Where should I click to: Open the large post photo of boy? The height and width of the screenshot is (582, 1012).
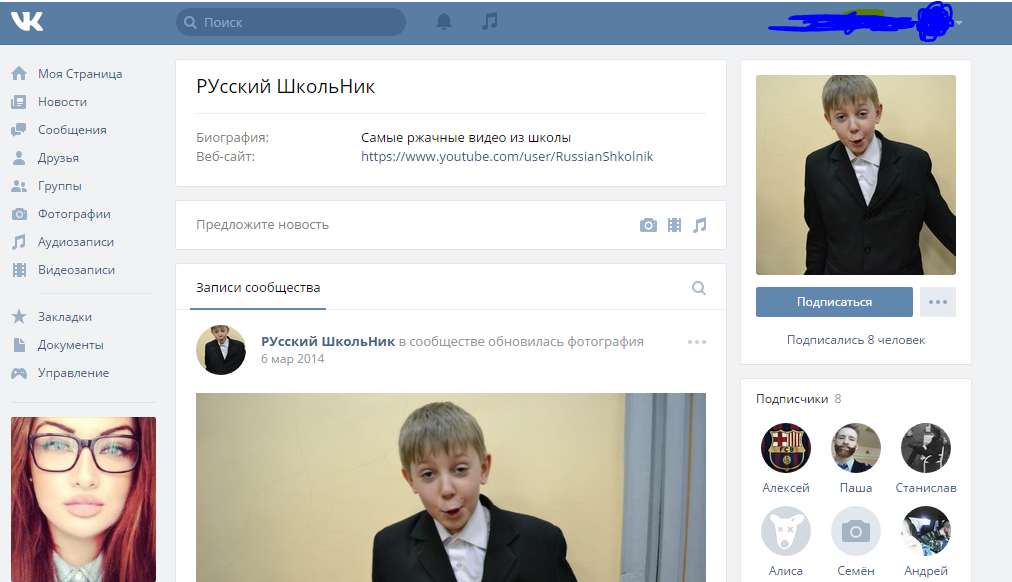pos(450,487)
